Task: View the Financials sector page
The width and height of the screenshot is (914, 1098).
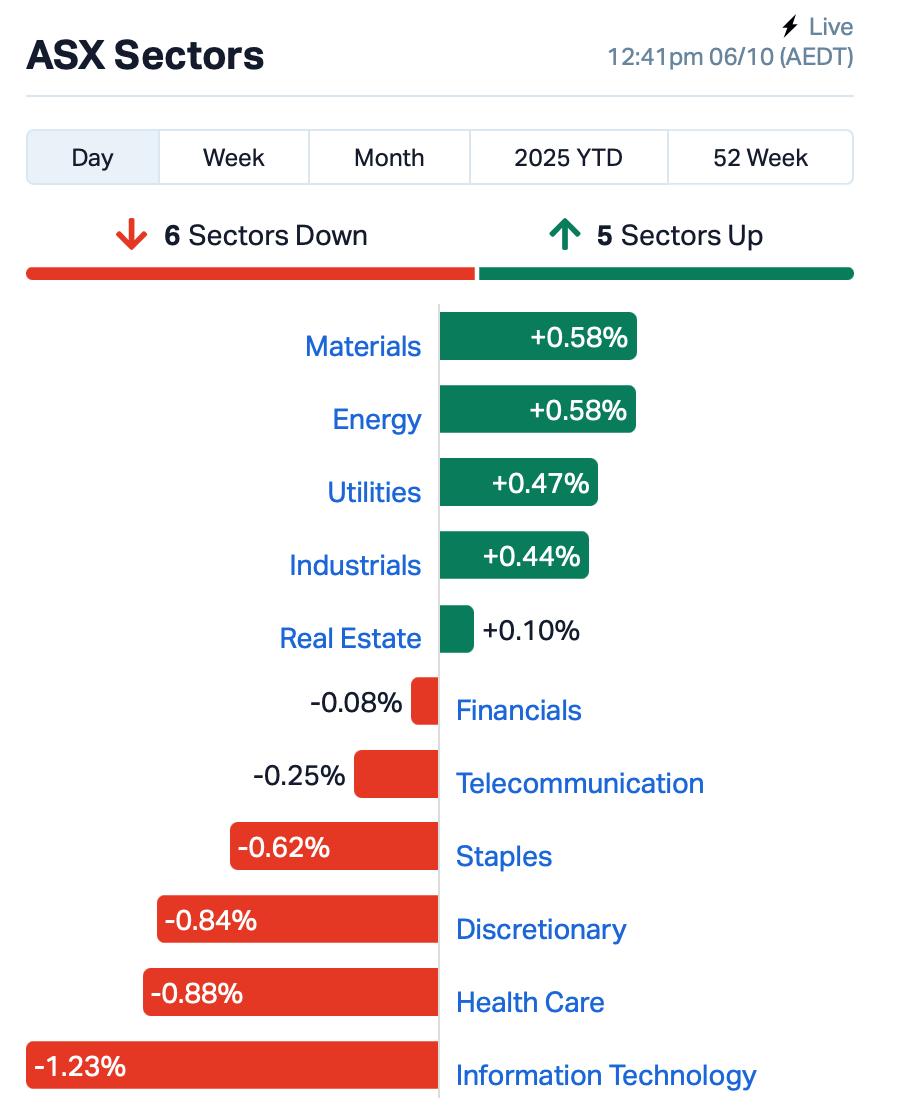Action: (518, 711)
